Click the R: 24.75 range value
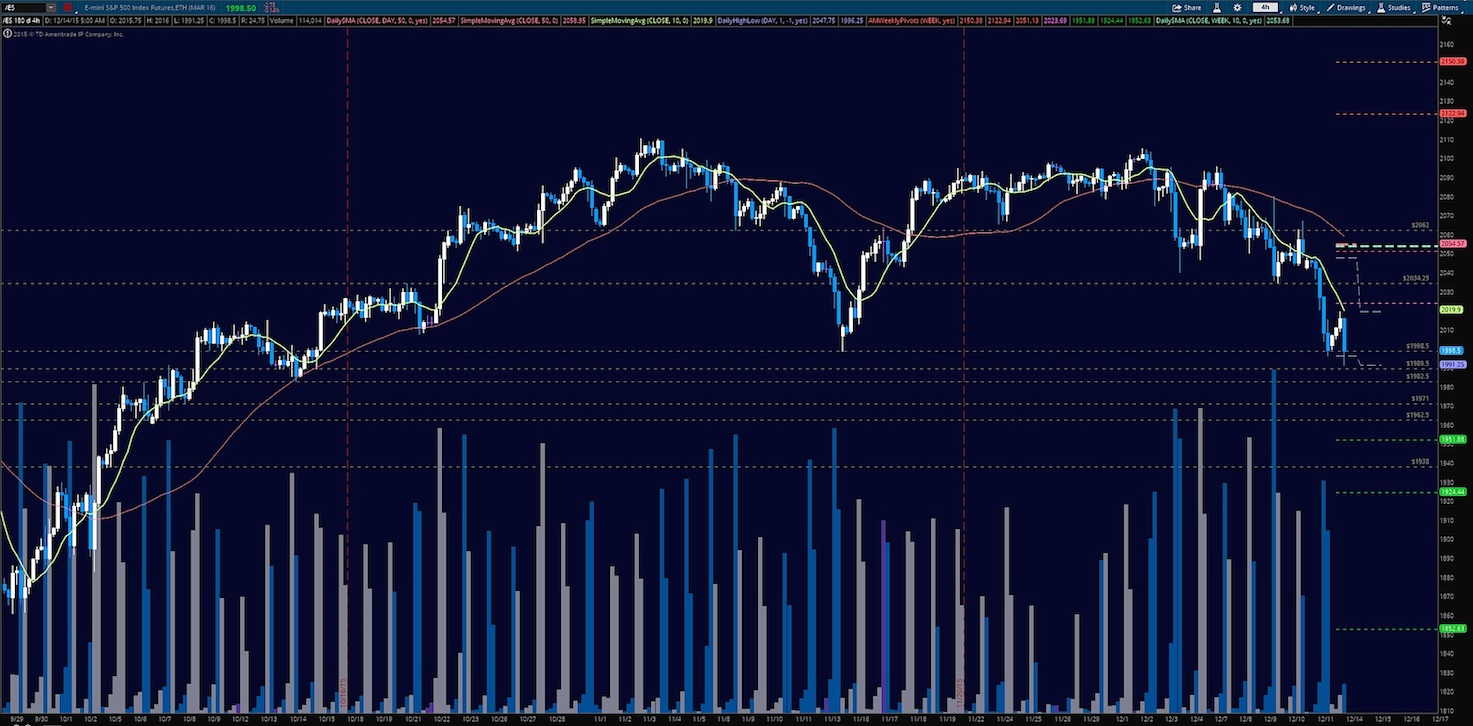The image size is (1473, 726). [252, 21]
